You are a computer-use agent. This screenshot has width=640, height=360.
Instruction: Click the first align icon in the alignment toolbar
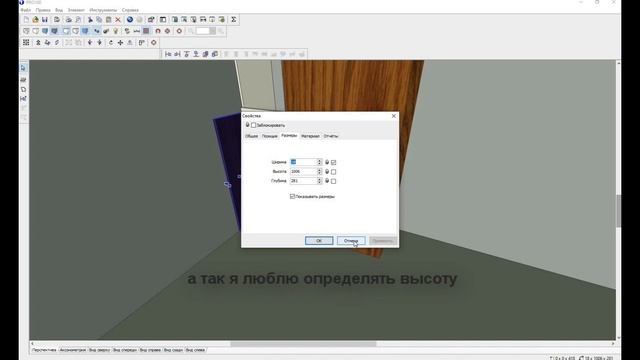[x=168, y=54]
